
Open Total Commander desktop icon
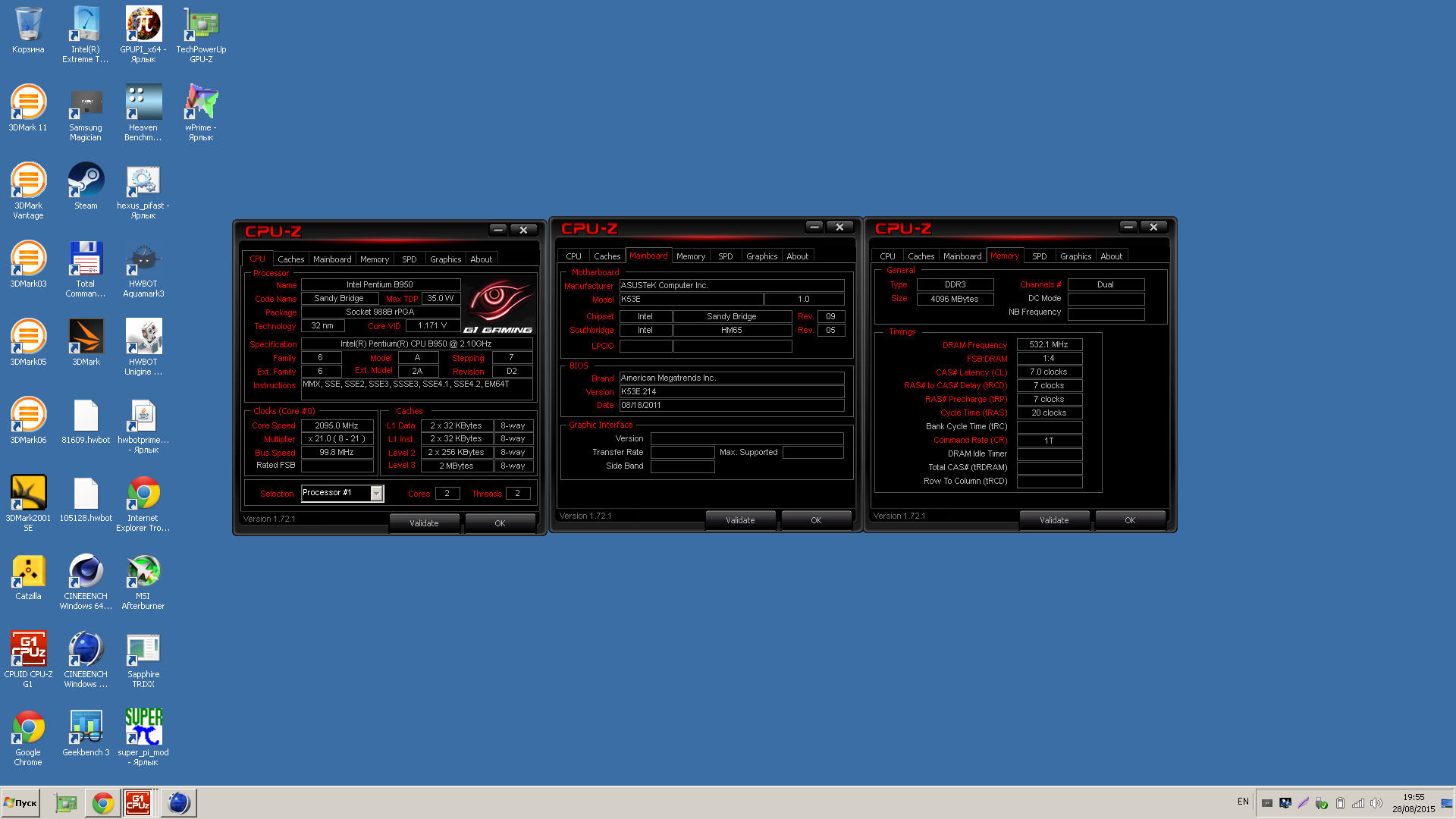coord(86,268)
